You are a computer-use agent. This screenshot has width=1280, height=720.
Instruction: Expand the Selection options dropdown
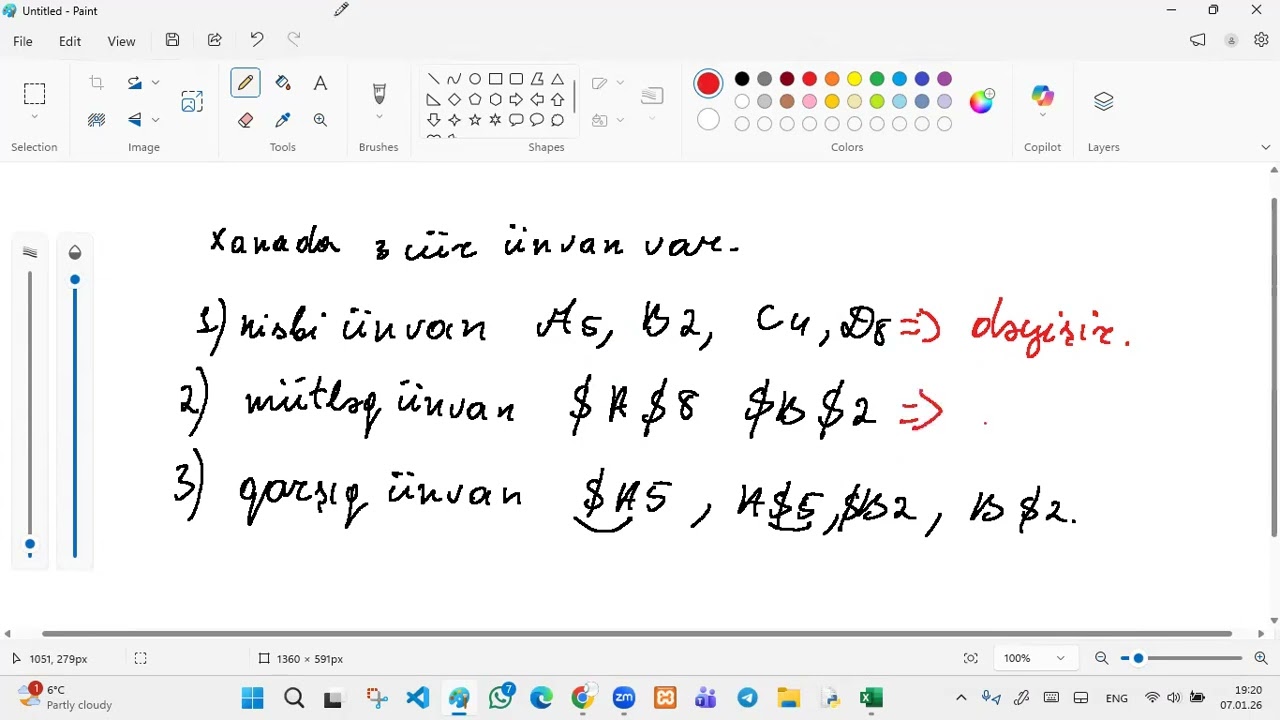pyautogui.click(x=34, y=119)
